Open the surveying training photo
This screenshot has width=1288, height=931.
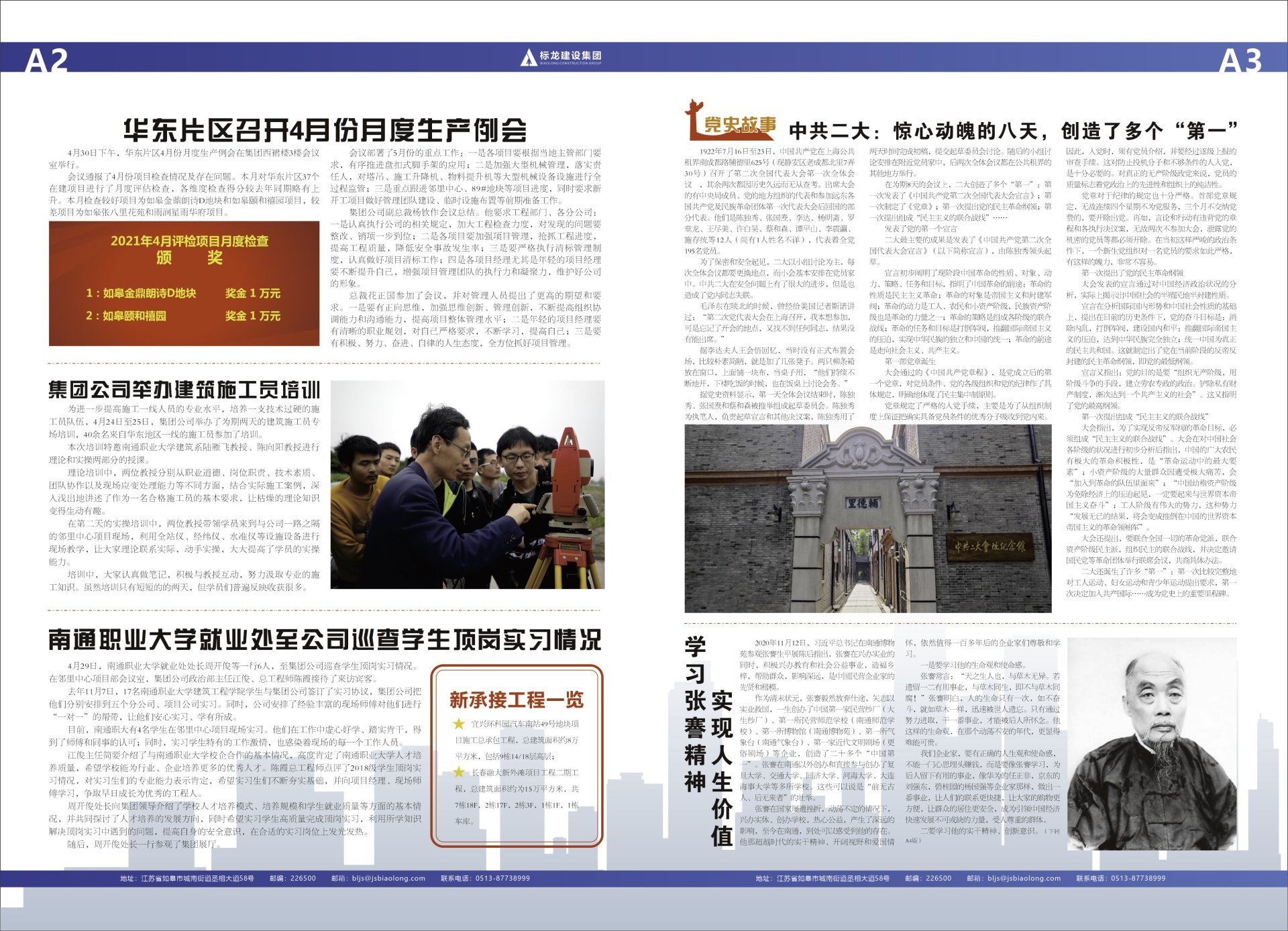(x=467, y=485)
